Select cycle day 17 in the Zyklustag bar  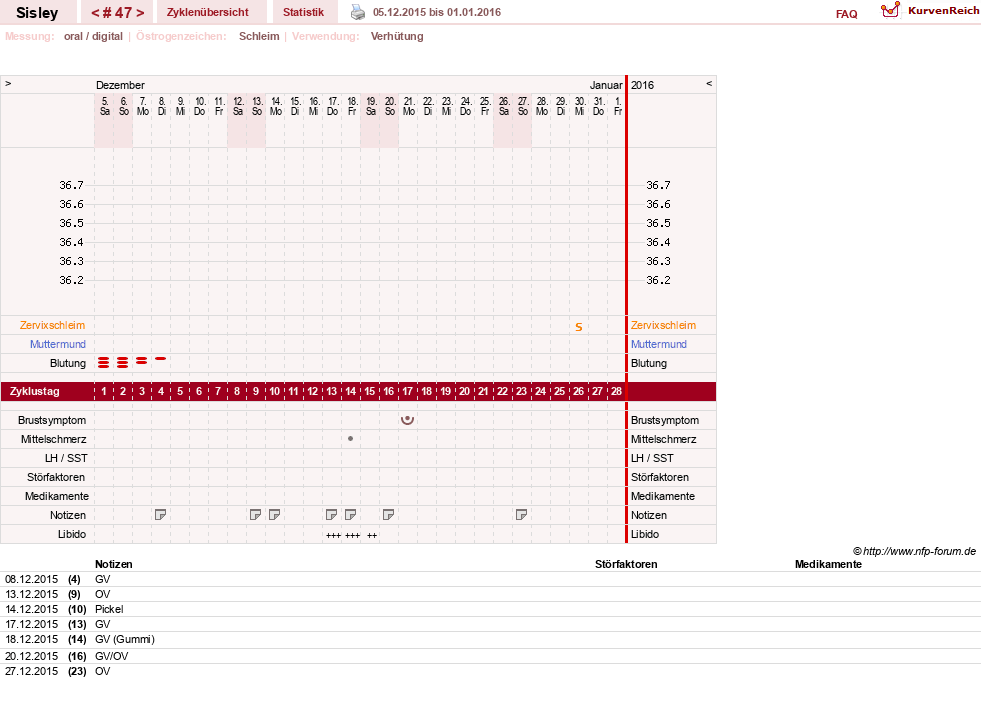407,392
